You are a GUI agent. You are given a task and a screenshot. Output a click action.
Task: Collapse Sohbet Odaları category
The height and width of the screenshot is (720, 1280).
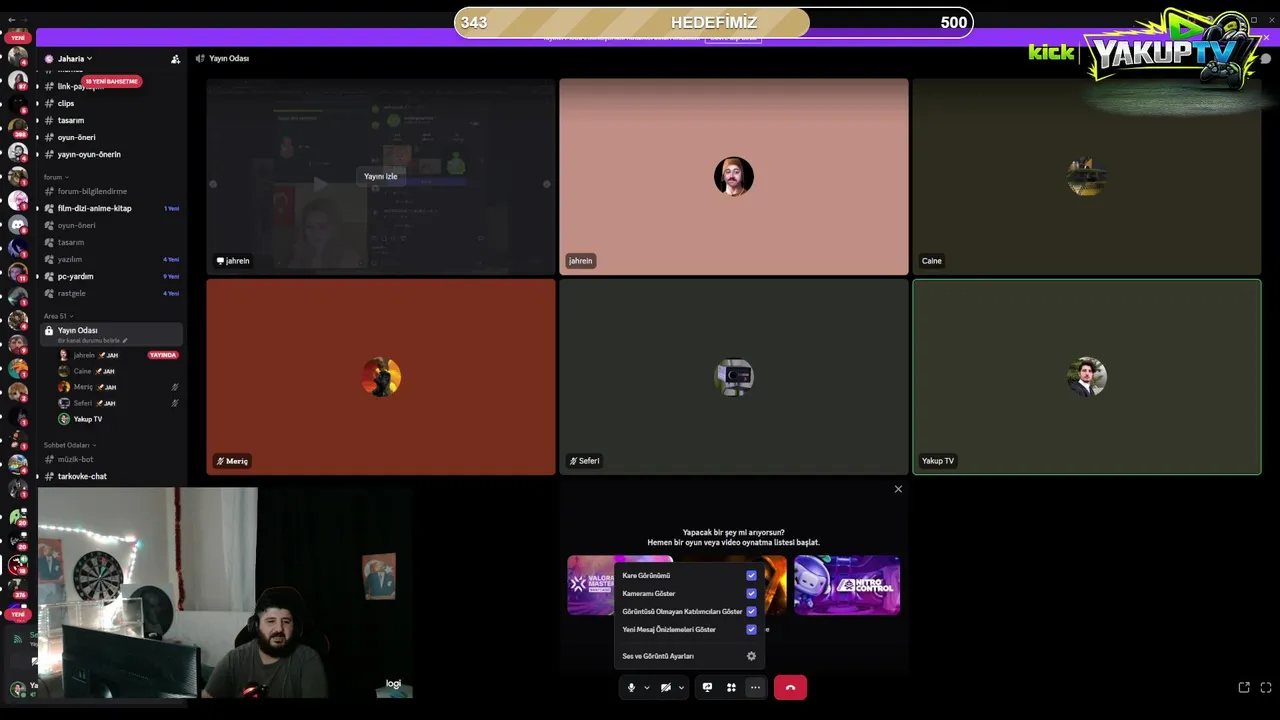69,445
